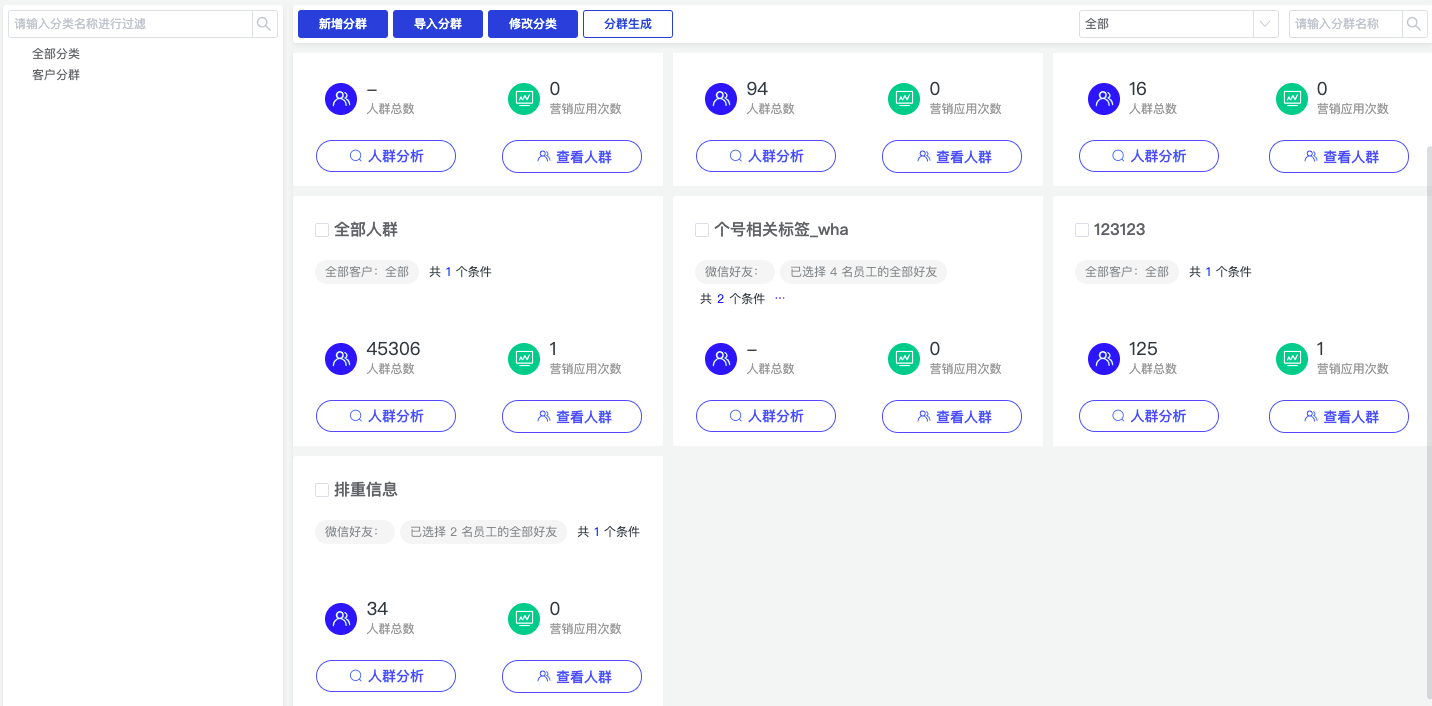1432x706 pixels.
Task: Open 人群分析 in 123123 card
Action: 1149,416
